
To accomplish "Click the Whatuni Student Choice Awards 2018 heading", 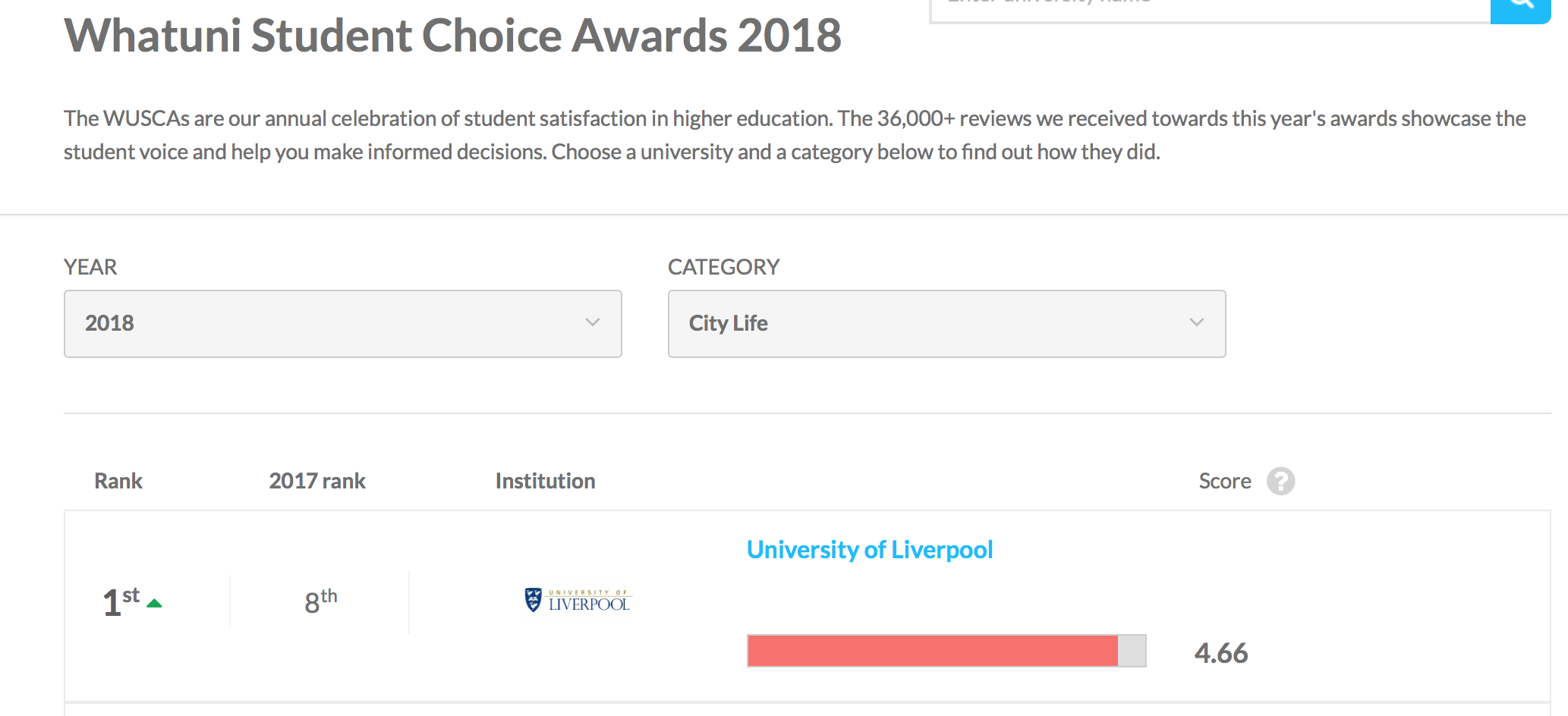I will (x=452, y=36).
